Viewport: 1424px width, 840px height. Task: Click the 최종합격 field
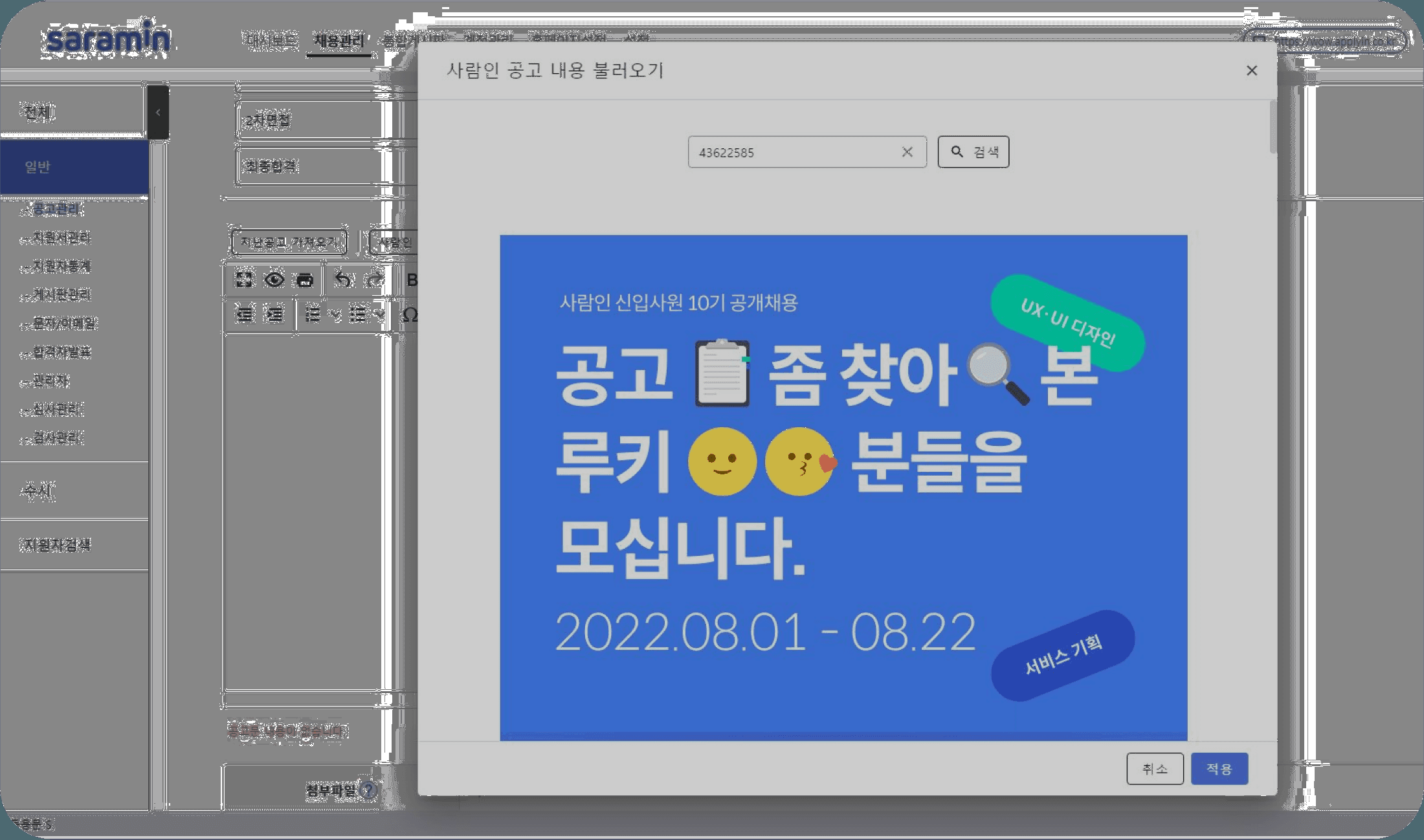[x=327, y=166]
